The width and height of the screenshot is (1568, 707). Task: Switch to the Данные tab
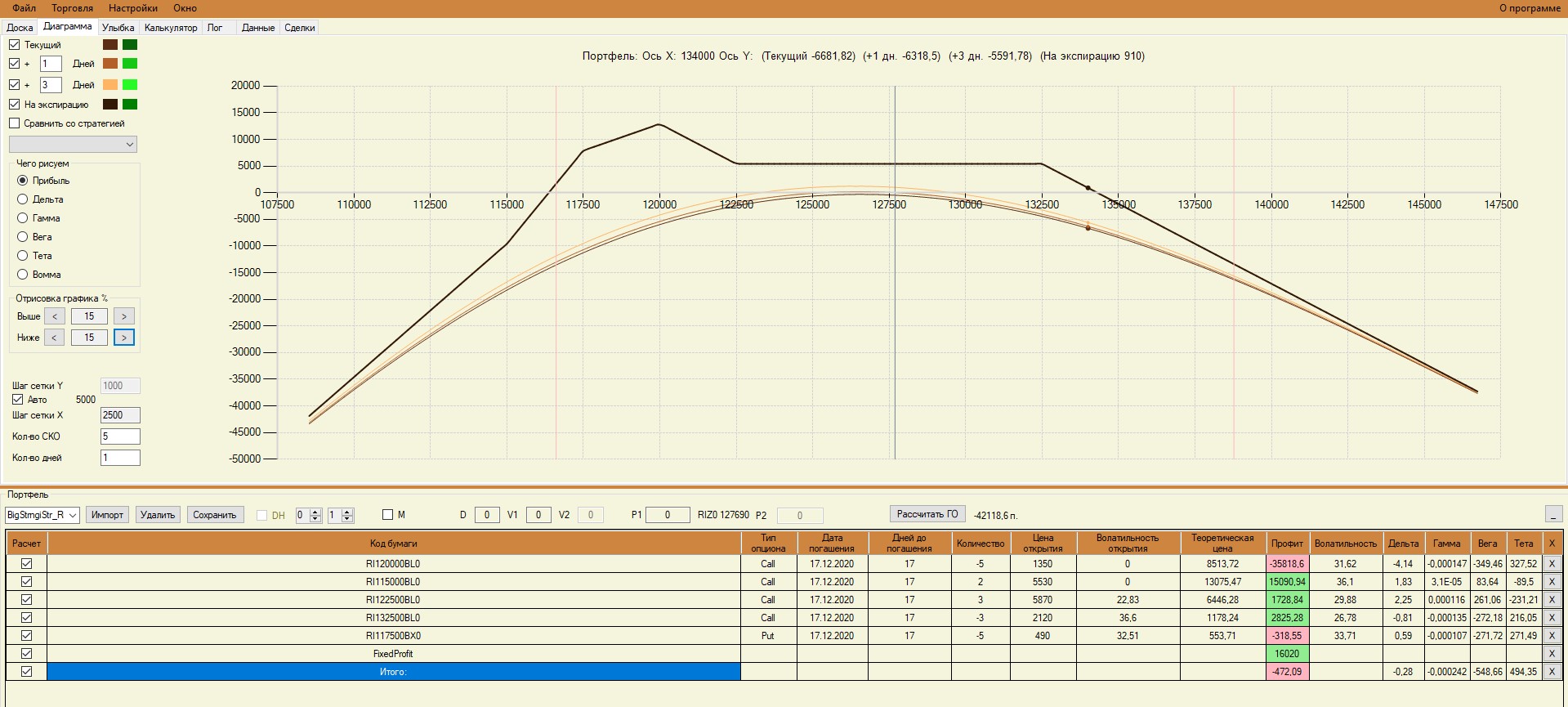258,28
